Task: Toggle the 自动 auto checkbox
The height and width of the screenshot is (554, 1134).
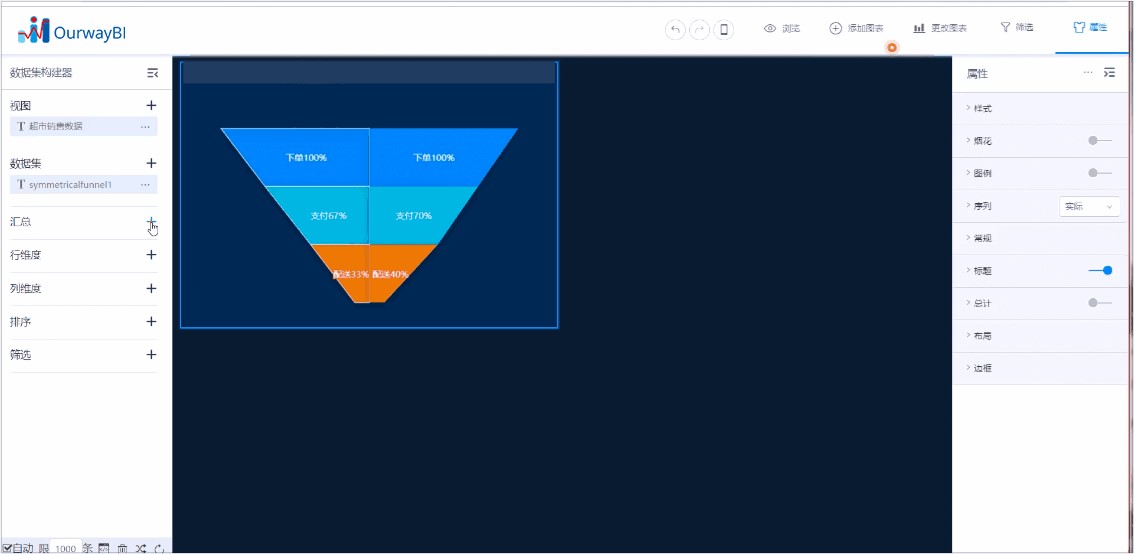Action: [7, 548]
